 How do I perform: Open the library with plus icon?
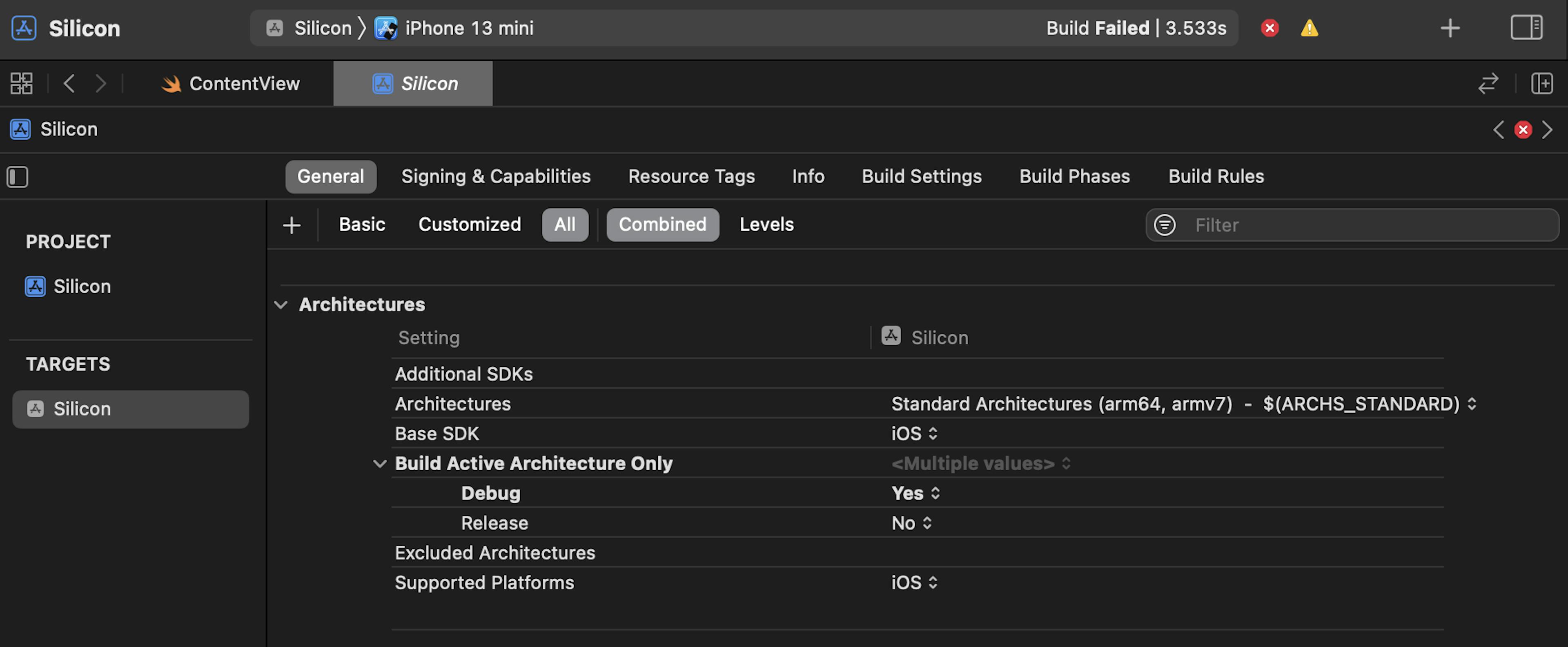tap(1450, 28)
